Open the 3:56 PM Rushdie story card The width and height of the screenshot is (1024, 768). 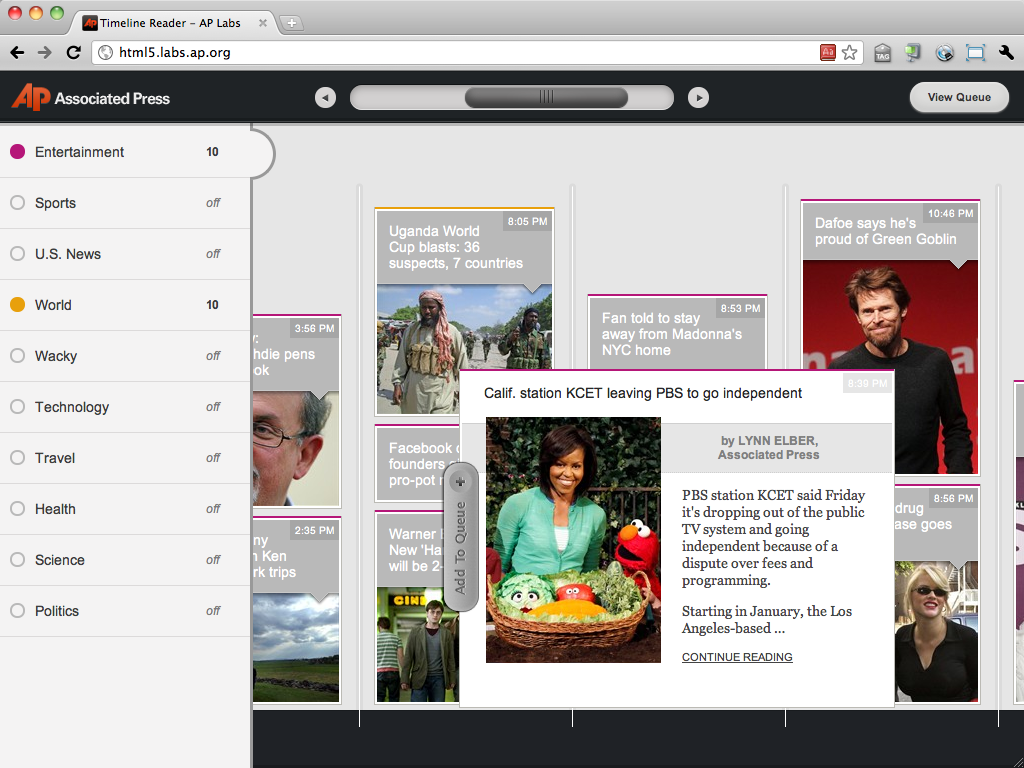(x=296, y=411)
